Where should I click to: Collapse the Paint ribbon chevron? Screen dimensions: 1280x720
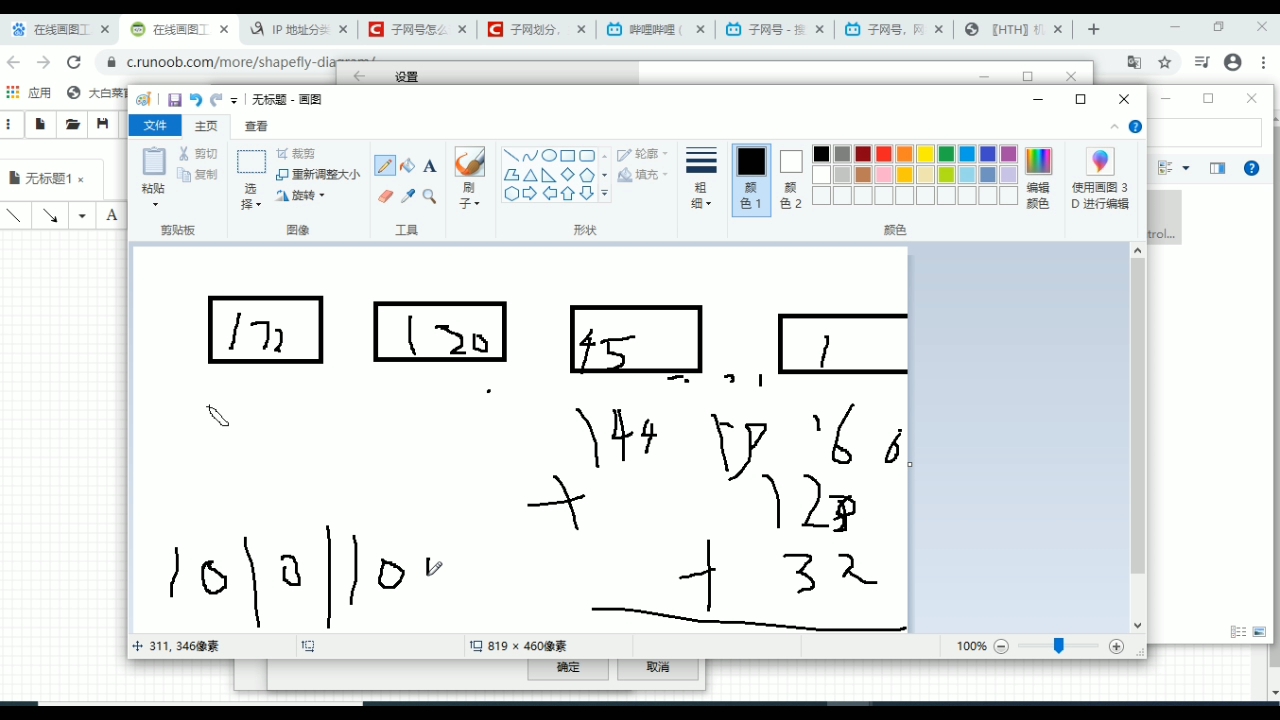pos(1114,127)
